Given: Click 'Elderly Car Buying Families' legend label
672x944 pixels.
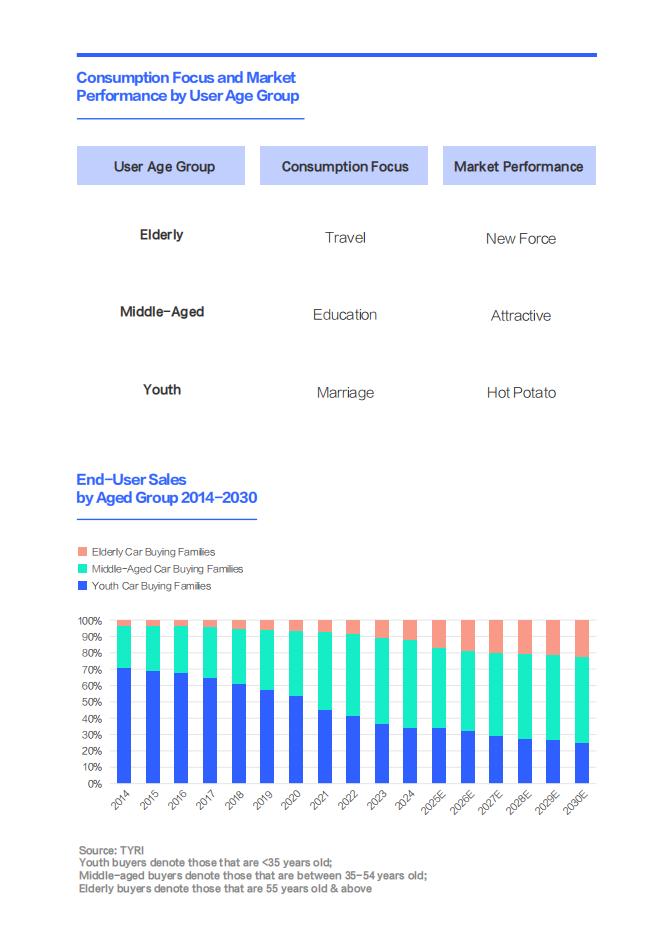Looking at the screenshot, I should pyautogui.click(x=153, y=551).
